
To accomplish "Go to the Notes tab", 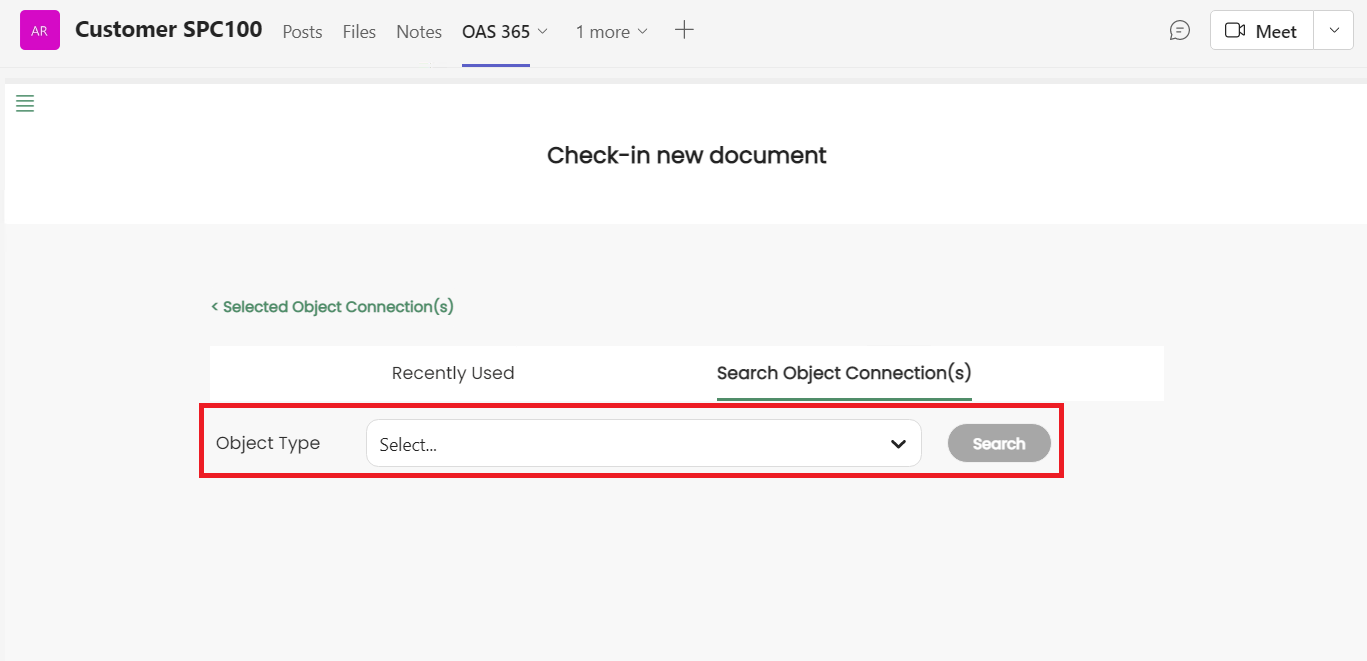I will (x=419, y=32).
